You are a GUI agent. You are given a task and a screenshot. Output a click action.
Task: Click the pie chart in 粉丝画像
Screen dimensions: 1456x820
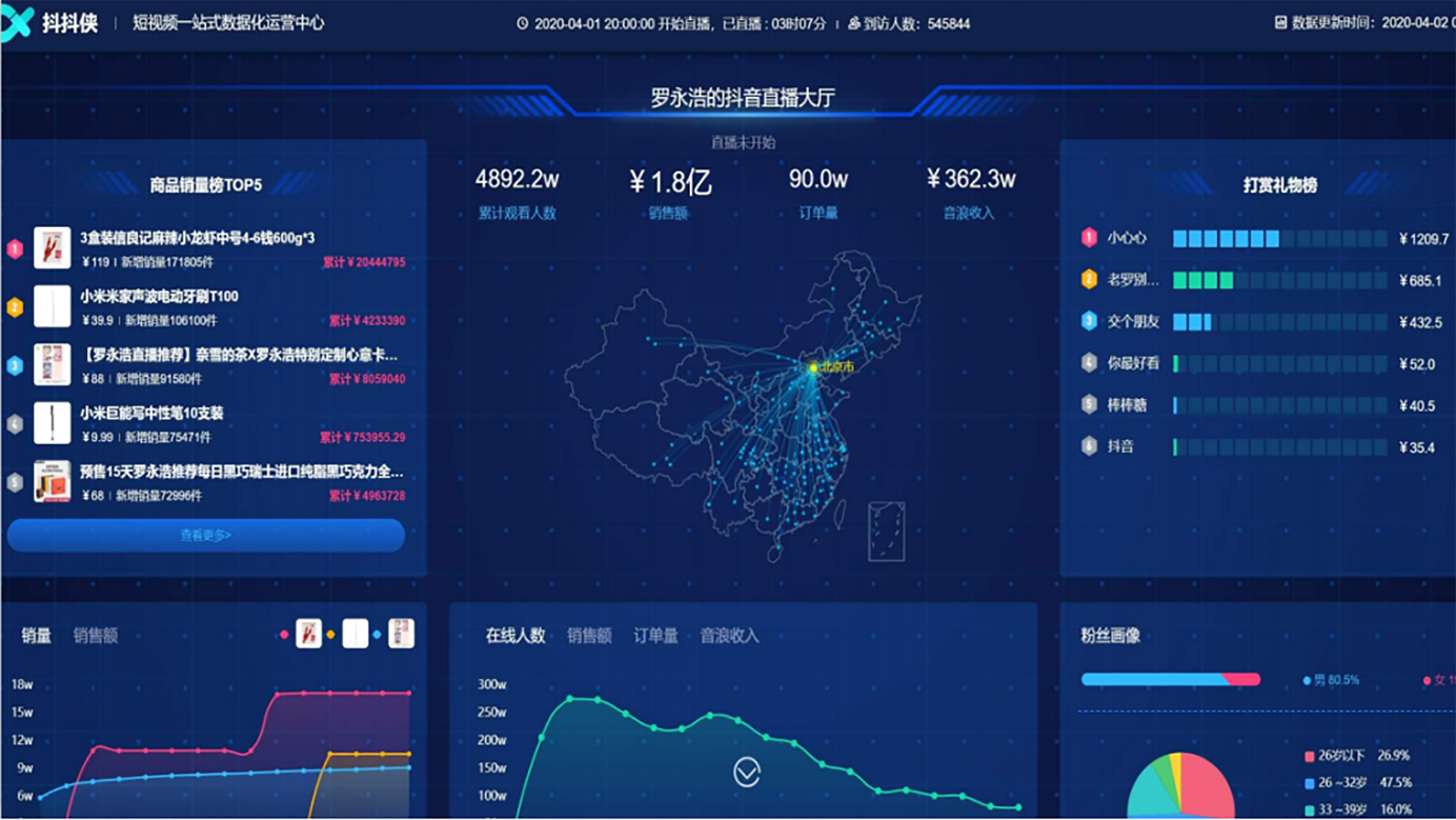(x=1180, y=786)
